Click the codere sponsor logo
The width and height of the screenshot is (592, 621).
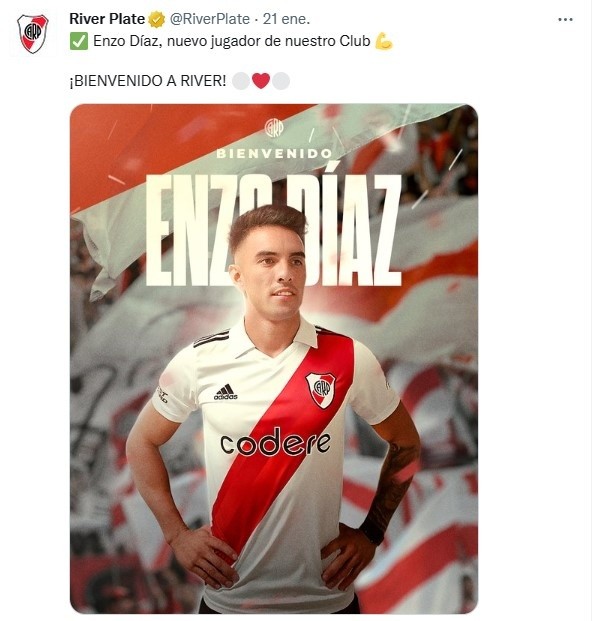click(x=276, y=442)
